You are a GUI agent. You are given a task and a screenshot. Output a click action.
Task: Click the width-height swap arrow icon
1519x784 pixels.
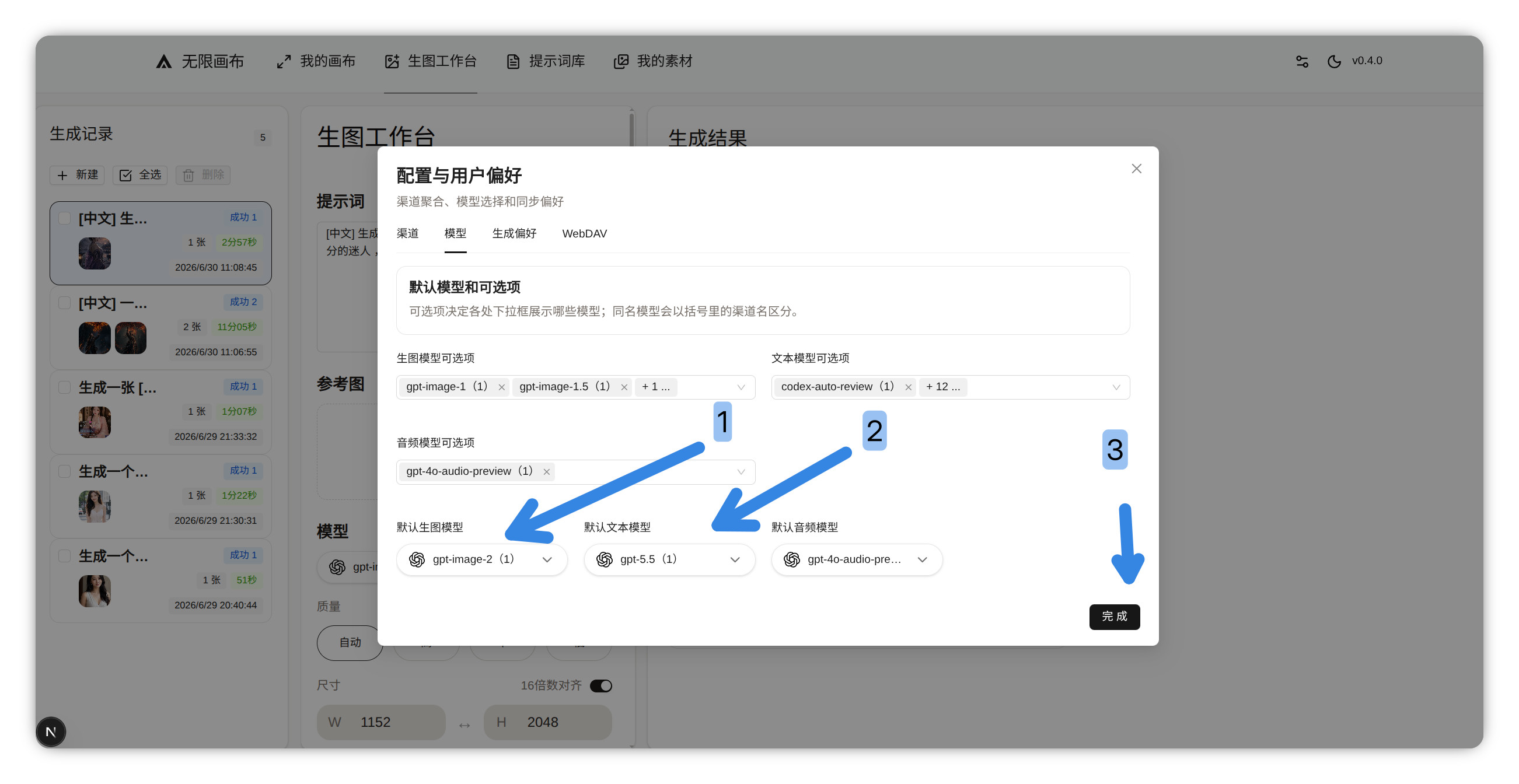pos(465,725)
